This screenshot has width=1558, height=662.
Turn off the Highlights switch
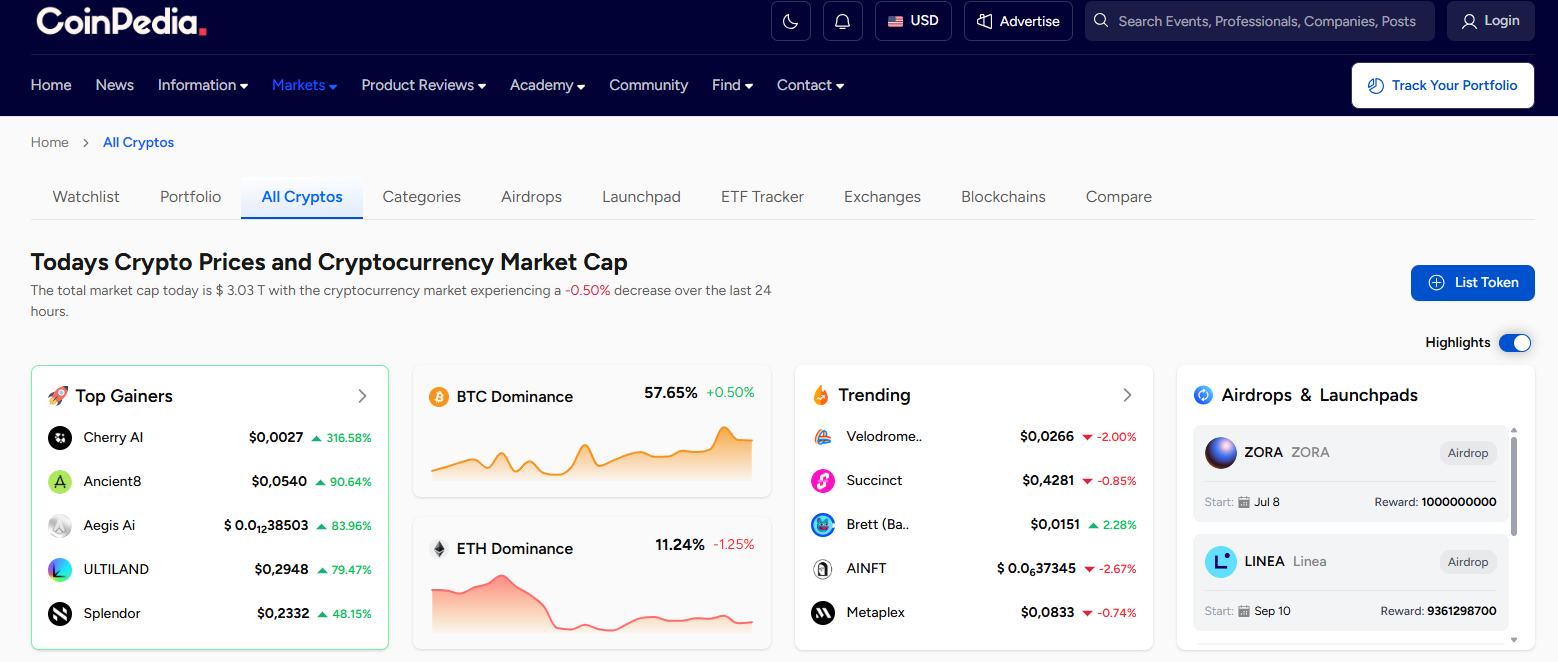point(1514,343)
